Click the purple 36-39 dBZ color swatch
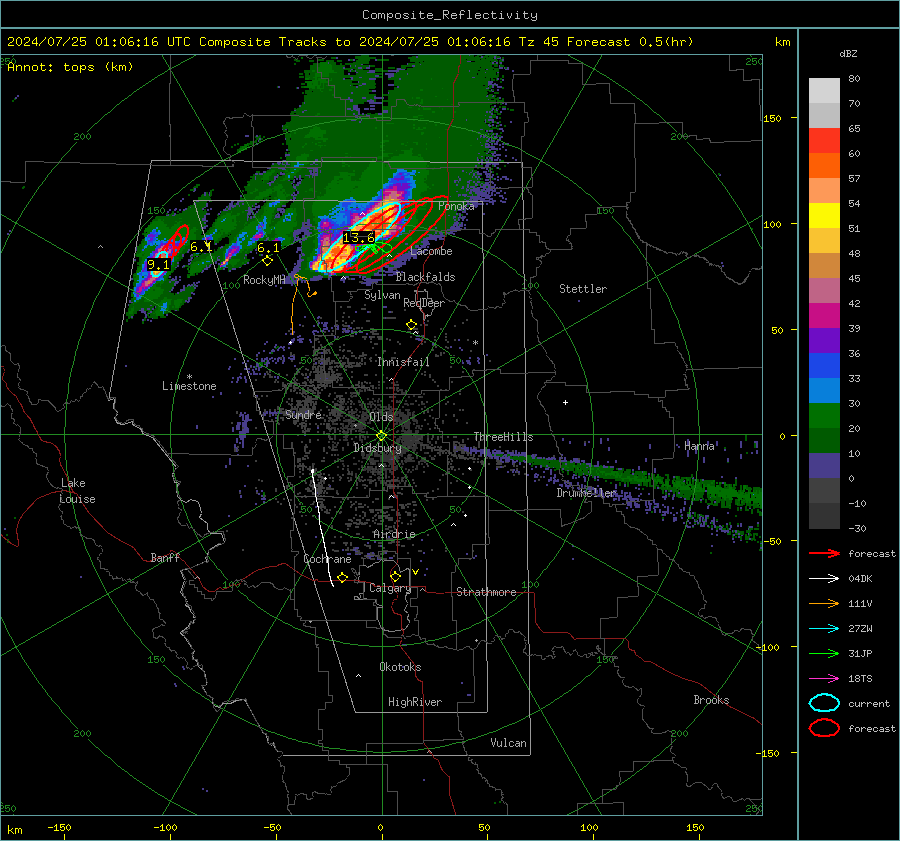 824,341
